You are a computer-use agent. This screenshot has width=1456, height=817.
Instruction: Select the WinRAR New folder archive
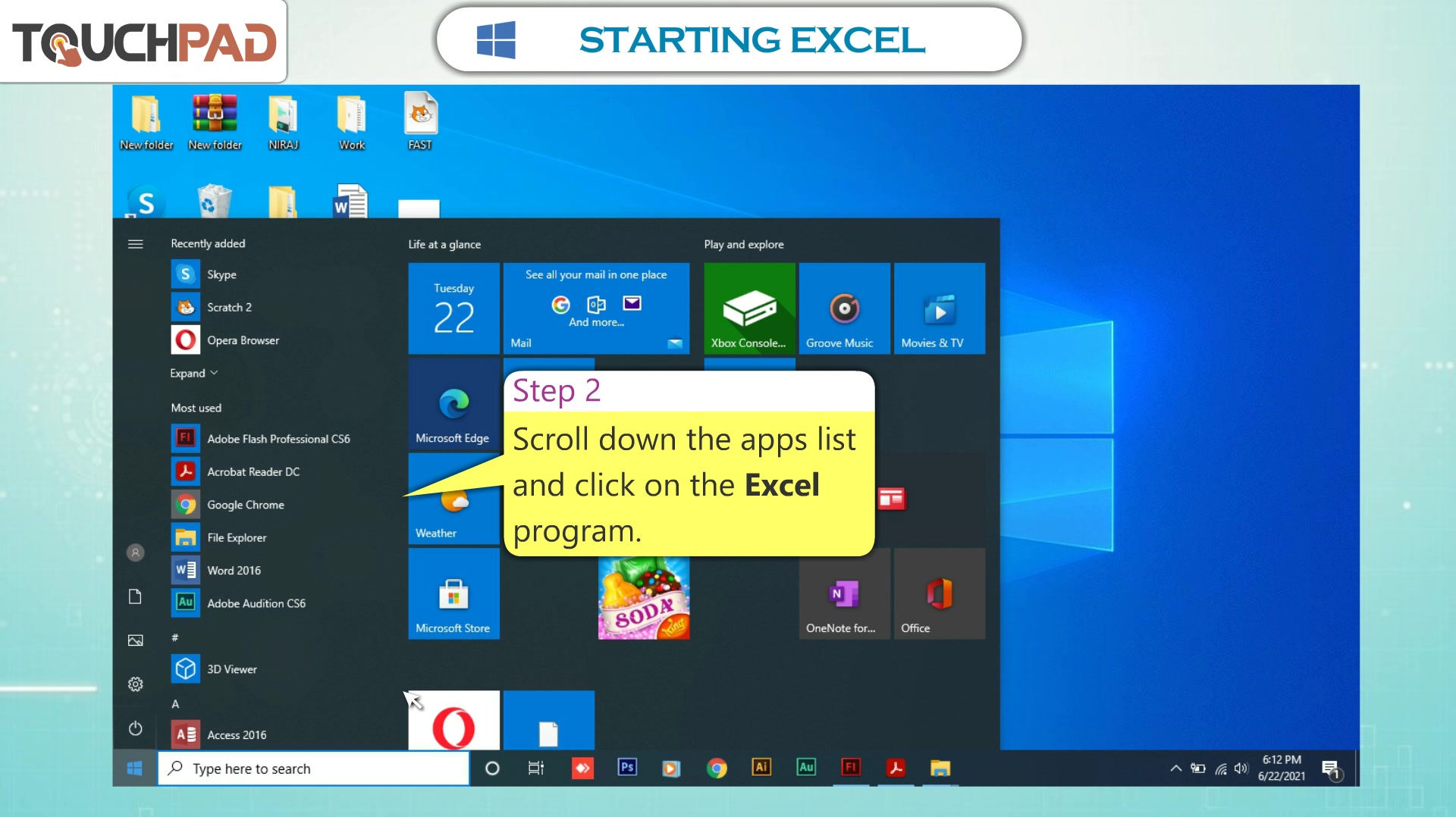(x=215, y=121)
